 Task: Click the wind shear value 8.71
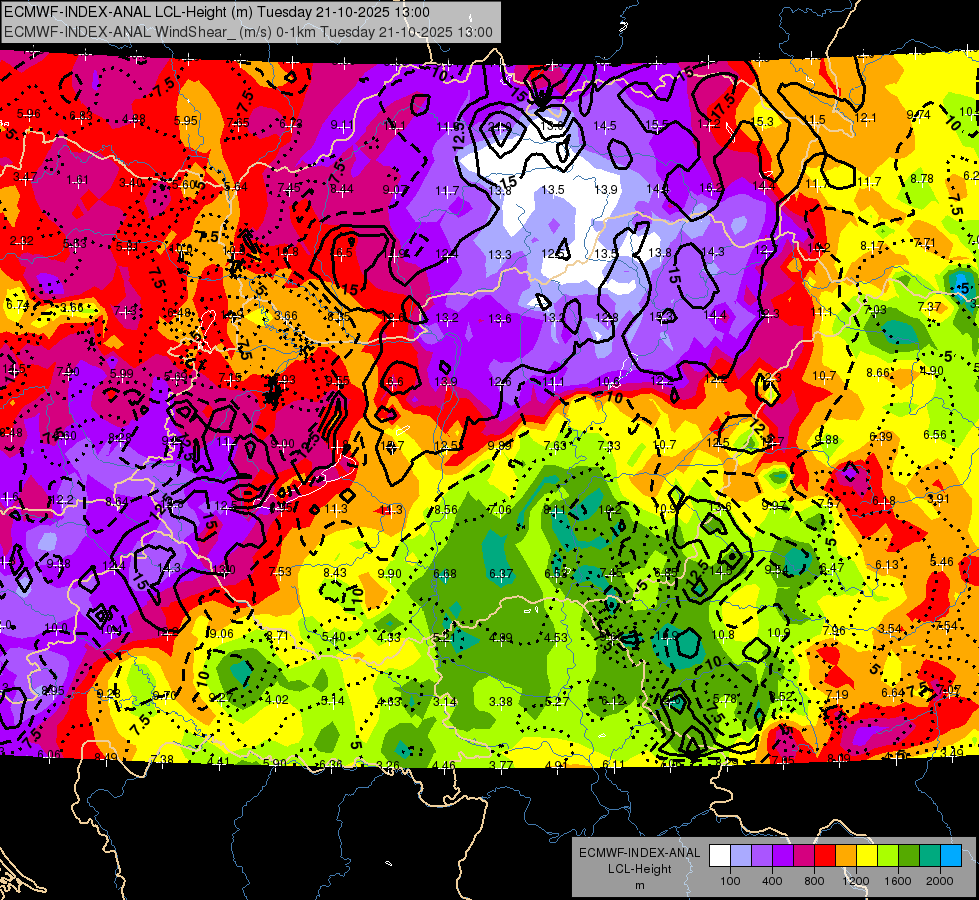278,636
